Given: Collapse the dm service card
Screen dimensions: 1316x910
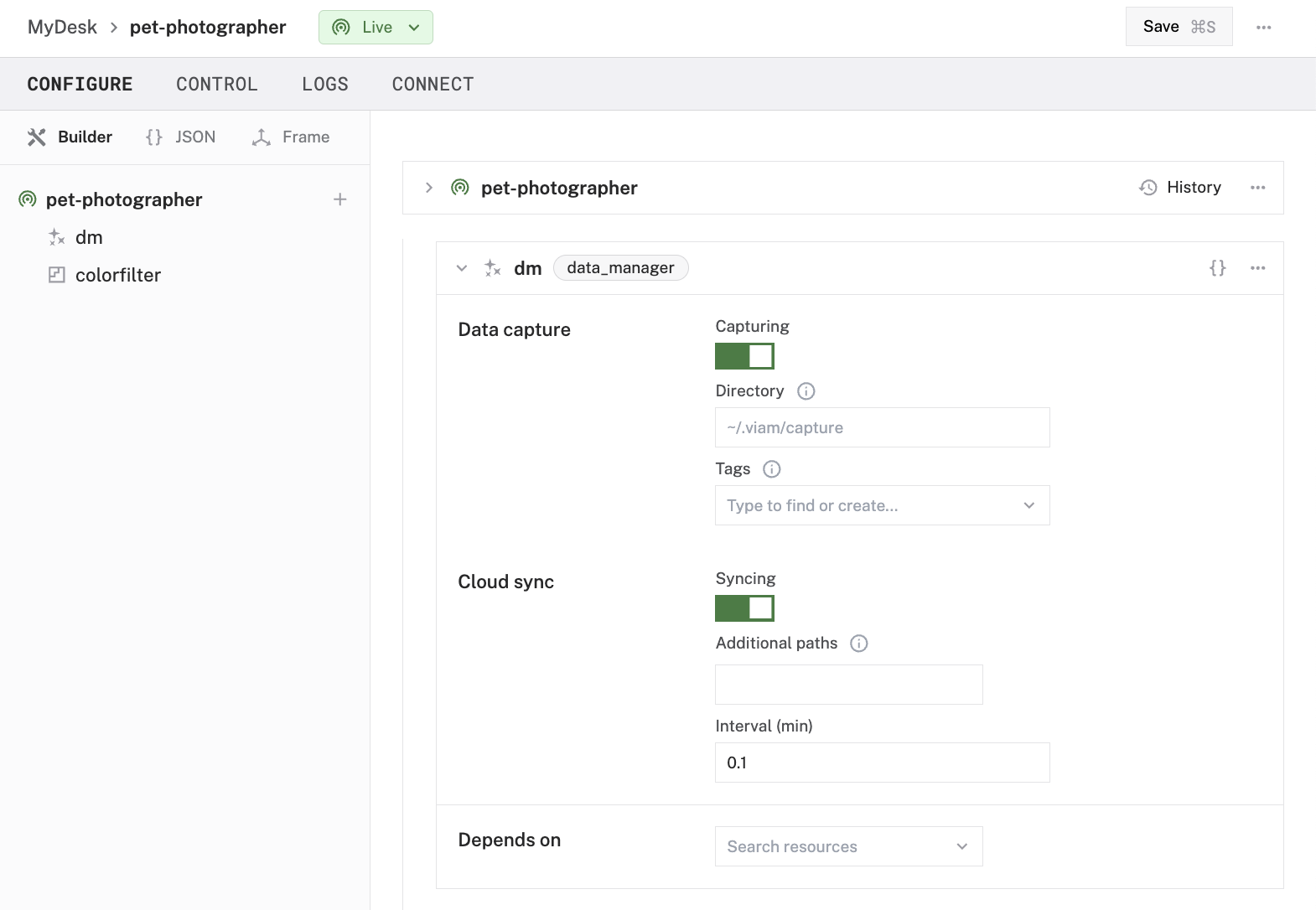Looking at the screenshot, I should tap(462, 268).
